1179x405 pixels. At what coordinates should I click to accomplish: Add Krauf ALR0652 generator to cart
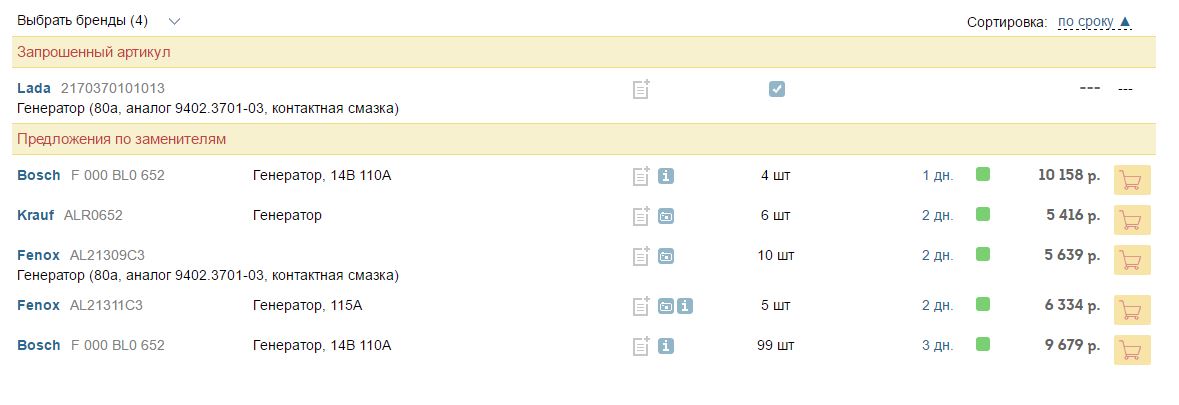[x=1131, y=220]
